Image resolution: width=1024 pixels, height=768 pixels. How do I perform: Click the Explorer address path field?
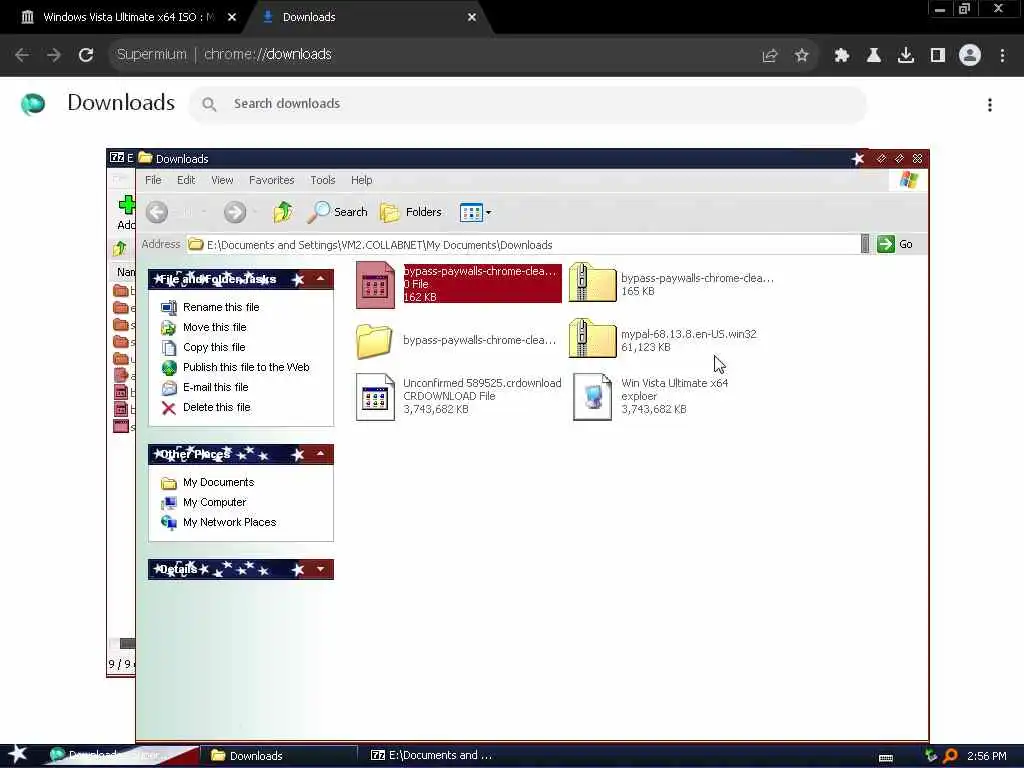[522, 245]
